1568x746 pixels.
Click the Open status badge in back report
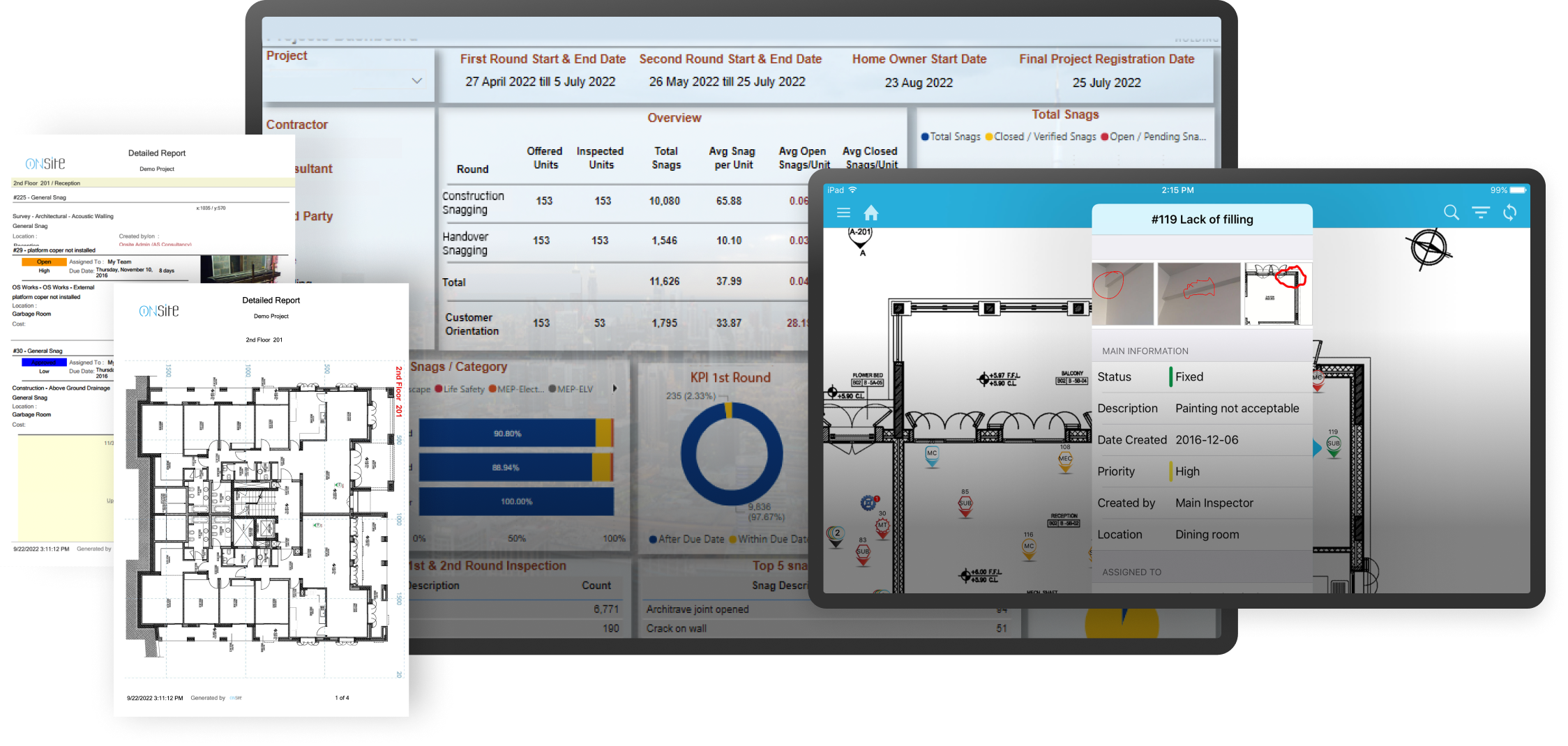(x=44, y=262)
